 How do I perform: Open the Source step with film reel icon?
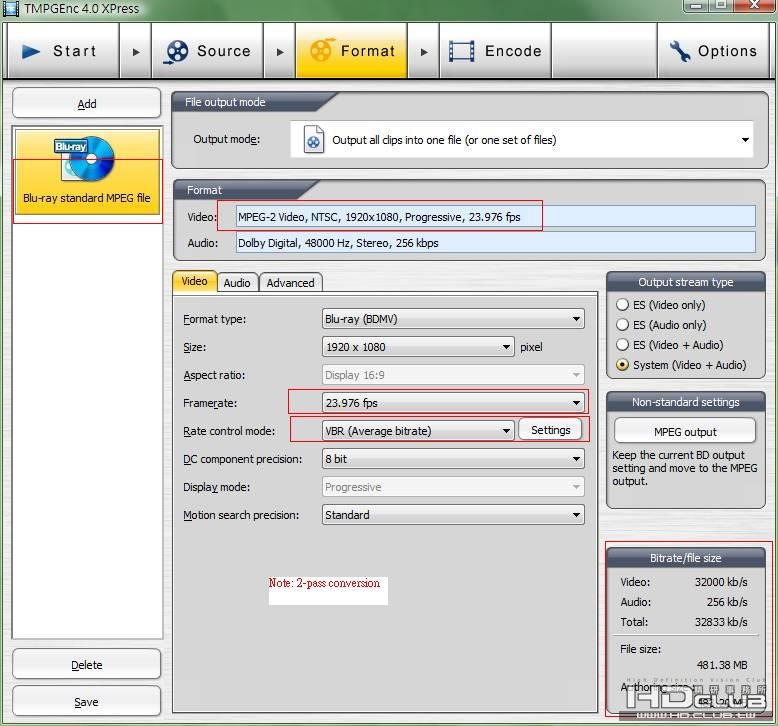207,51
